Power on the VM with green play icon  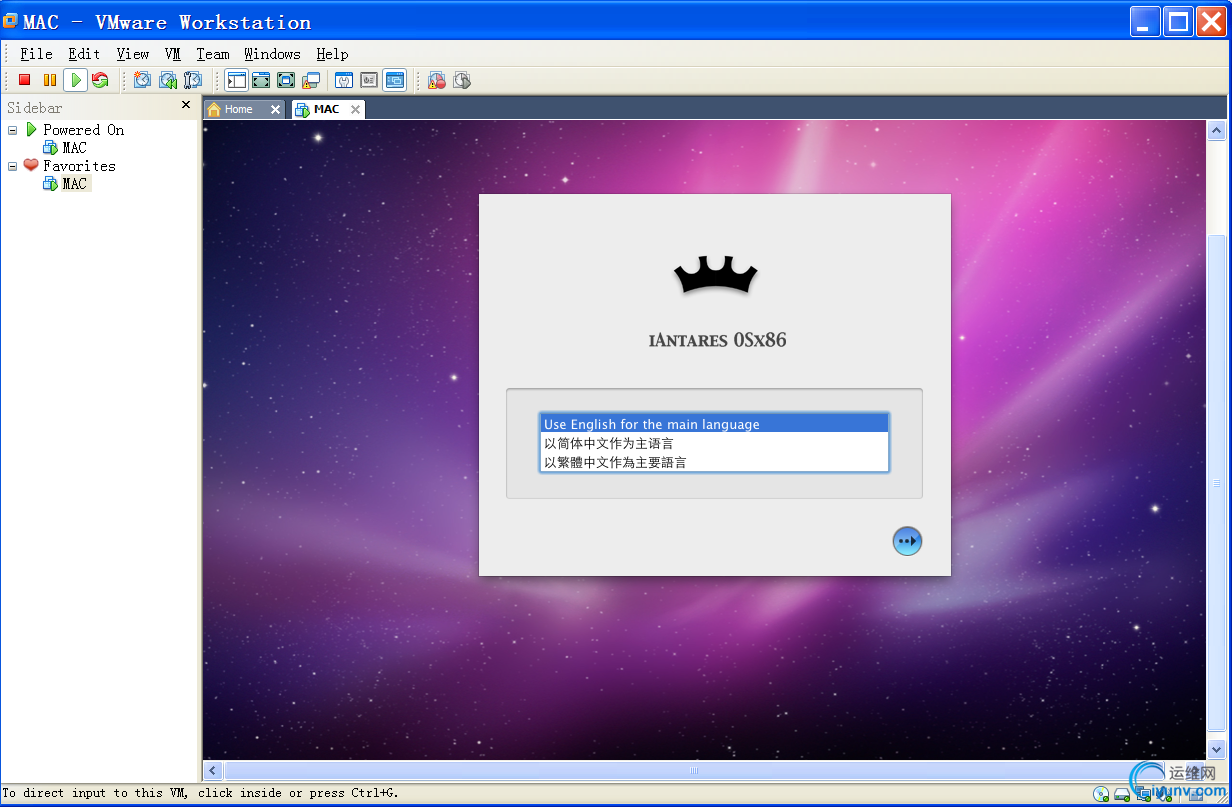coord(75,80)
